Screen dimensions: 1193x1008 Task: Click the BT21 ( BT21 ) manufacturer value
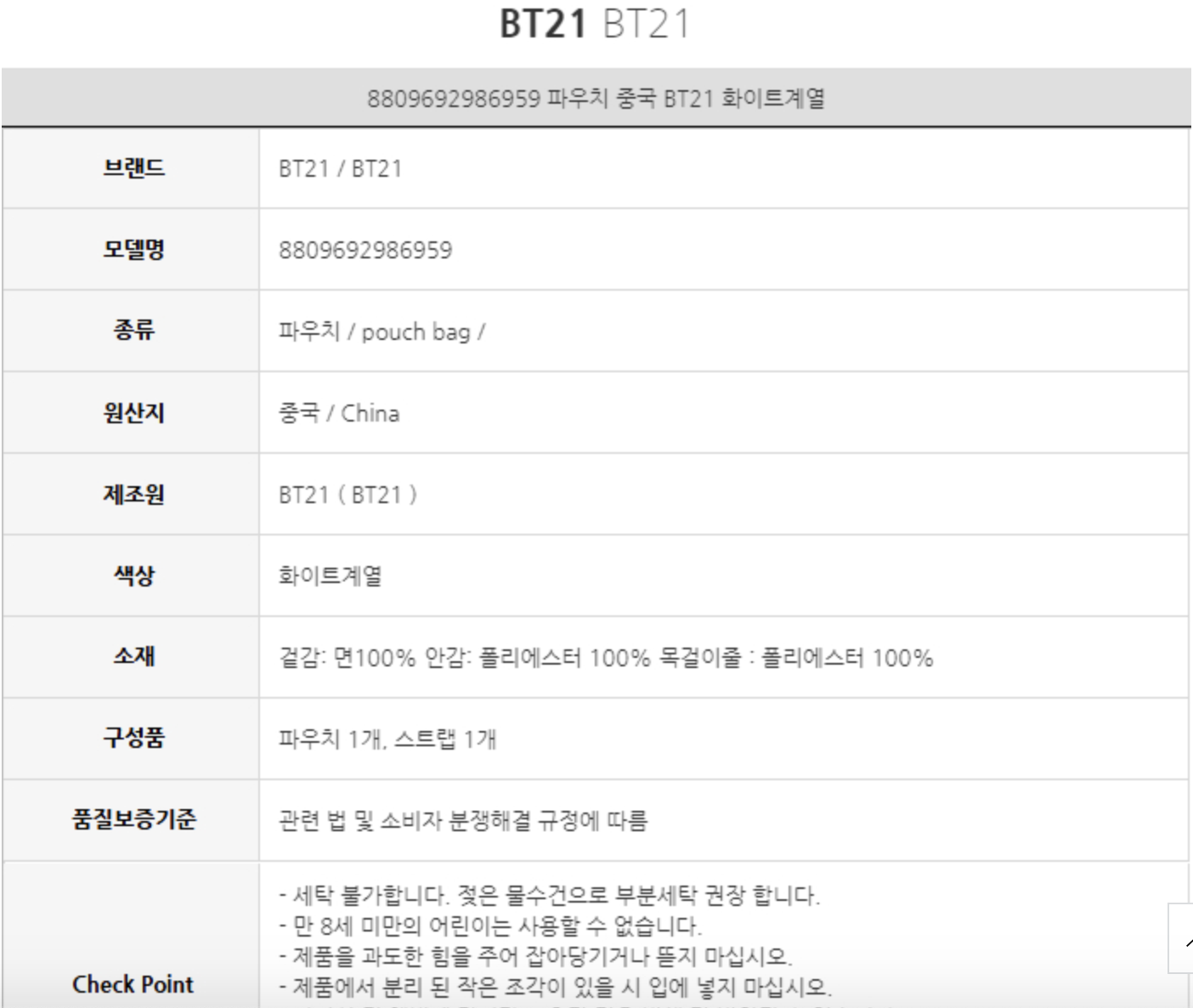coord(348,495)
